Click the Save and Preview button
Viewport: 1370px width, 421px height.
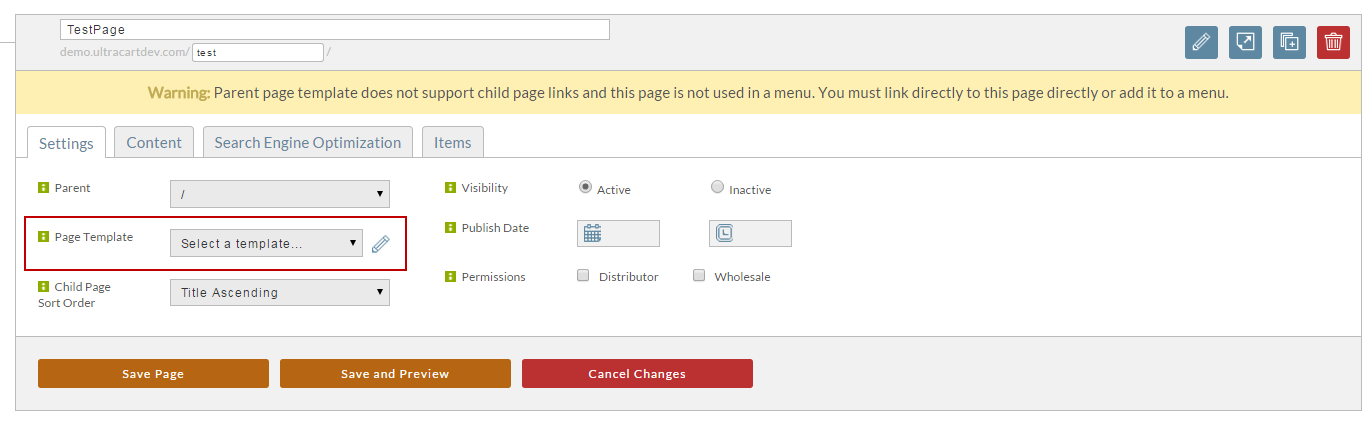tap(395, 373)
